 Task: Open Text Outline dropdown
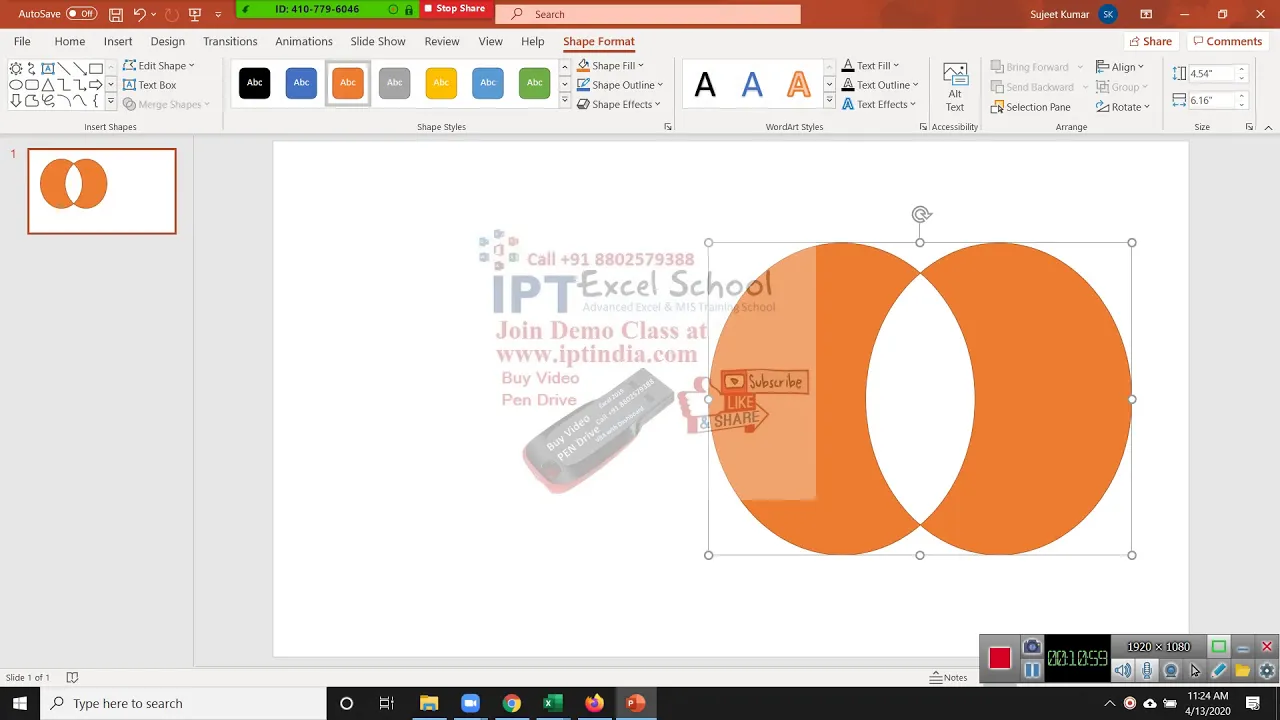(x=879, y=85)
